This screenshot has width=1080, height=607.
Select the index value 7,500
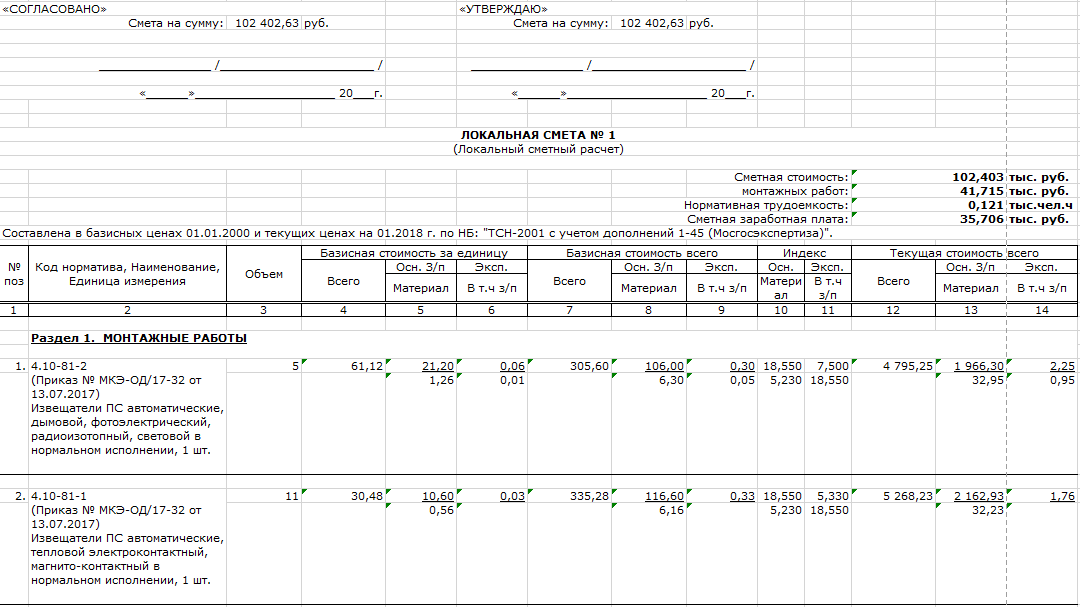click(x=833, y=366)
